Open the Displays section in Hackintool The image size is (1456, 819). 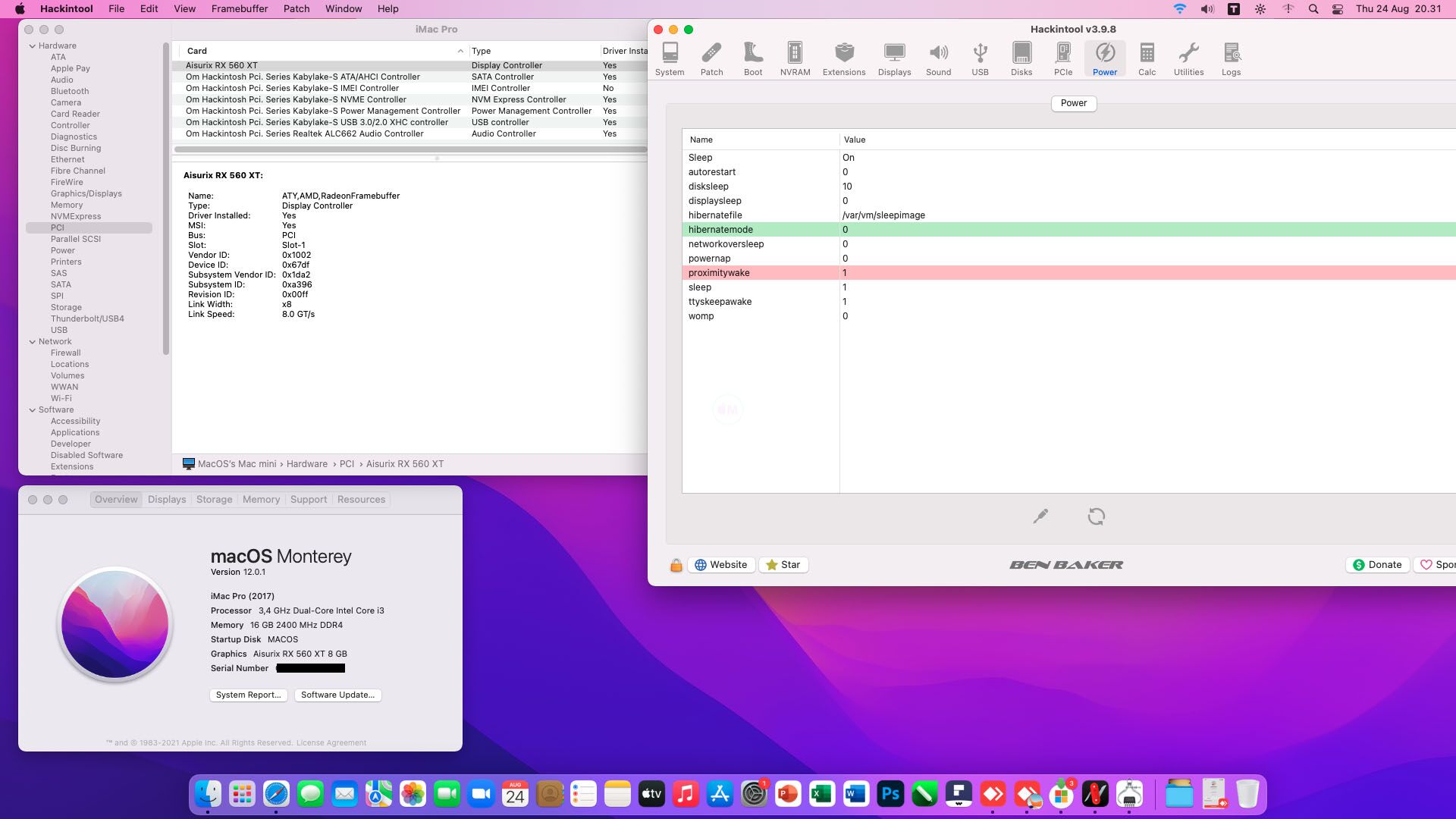pos(894,58)
